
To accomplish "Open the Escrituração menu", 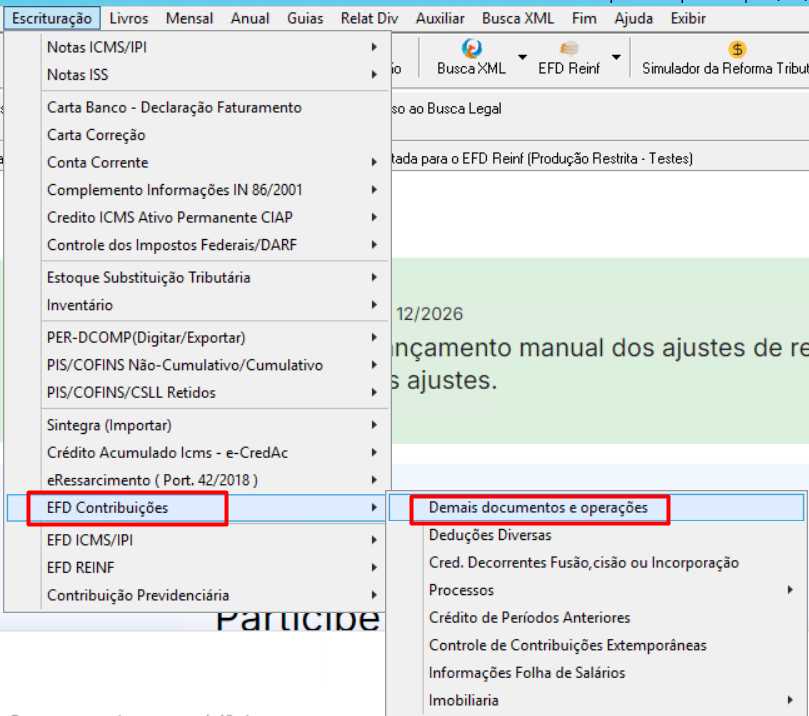I will pos(52,19).
